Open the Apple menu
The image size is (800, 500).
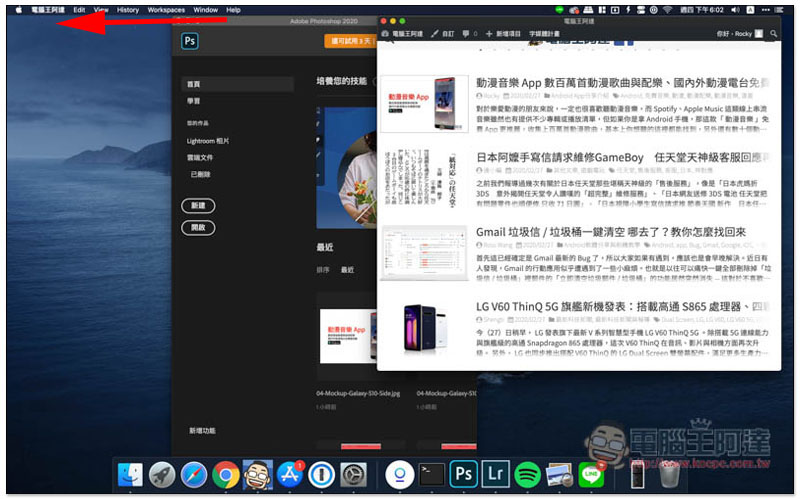click(19, 10)
